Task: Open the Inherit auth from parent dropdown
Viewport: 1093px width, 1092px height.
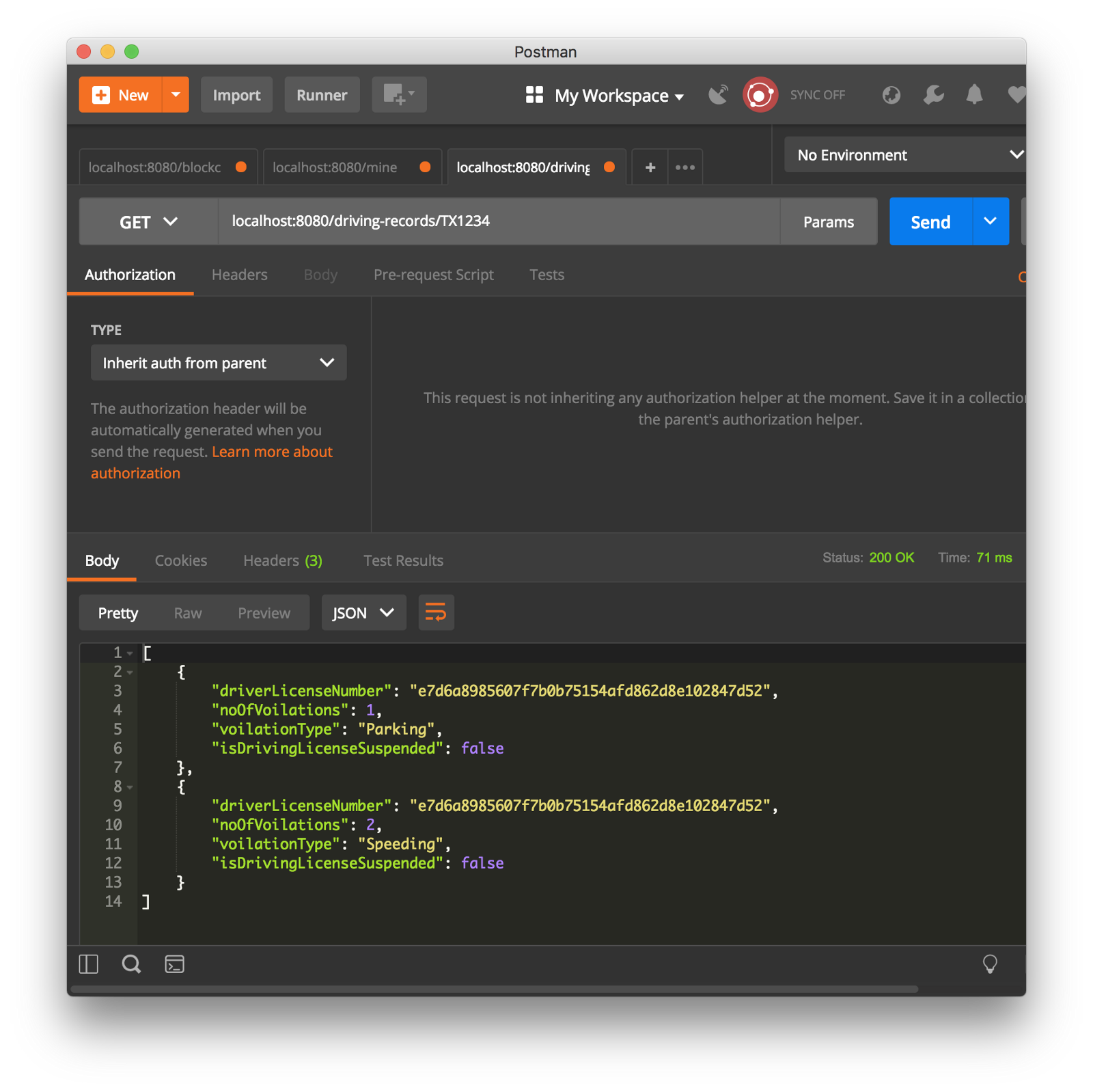Action: point(218,363)
